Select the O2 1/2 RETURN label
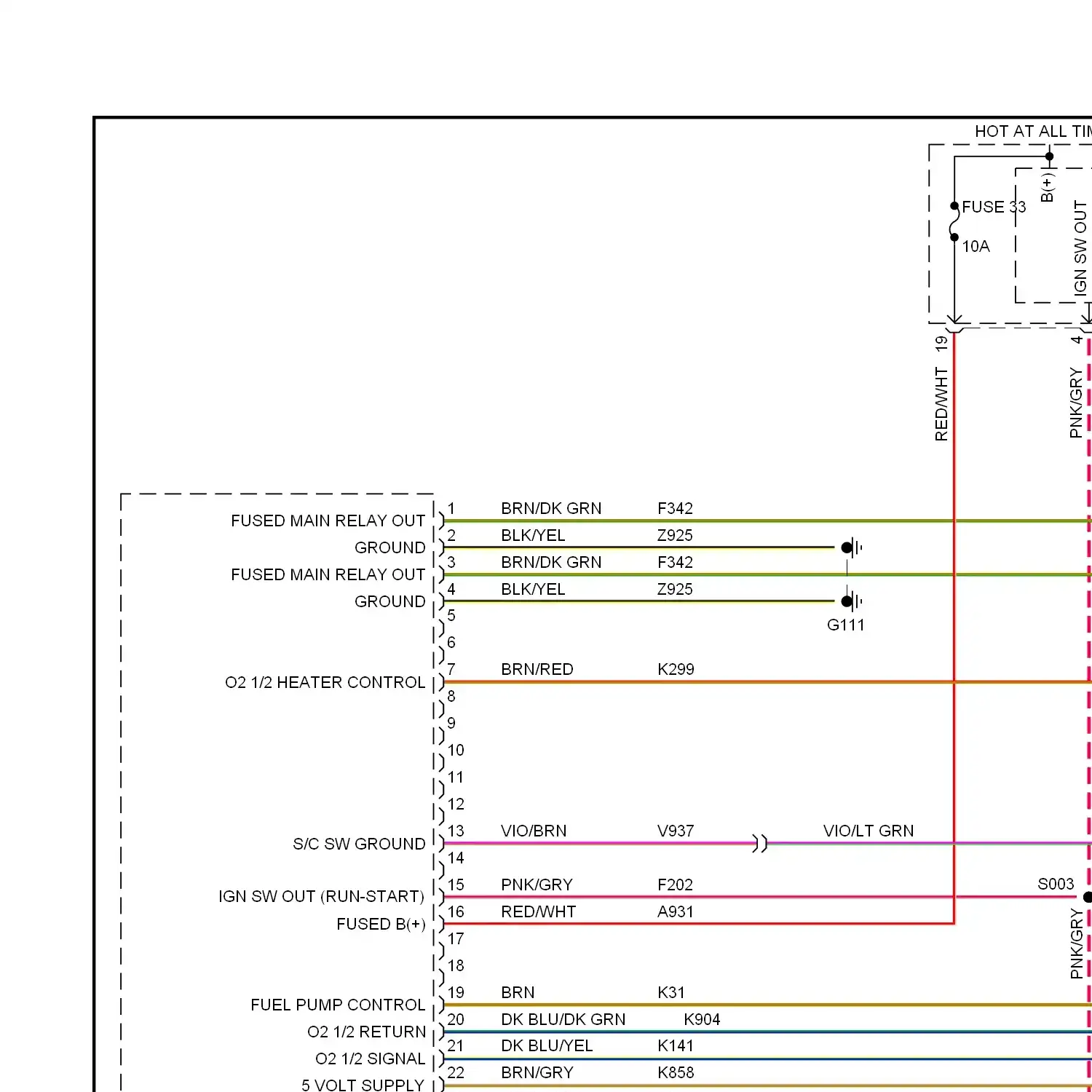The width and height of the screenshot is (1092, 1092). click(366, 1032)
